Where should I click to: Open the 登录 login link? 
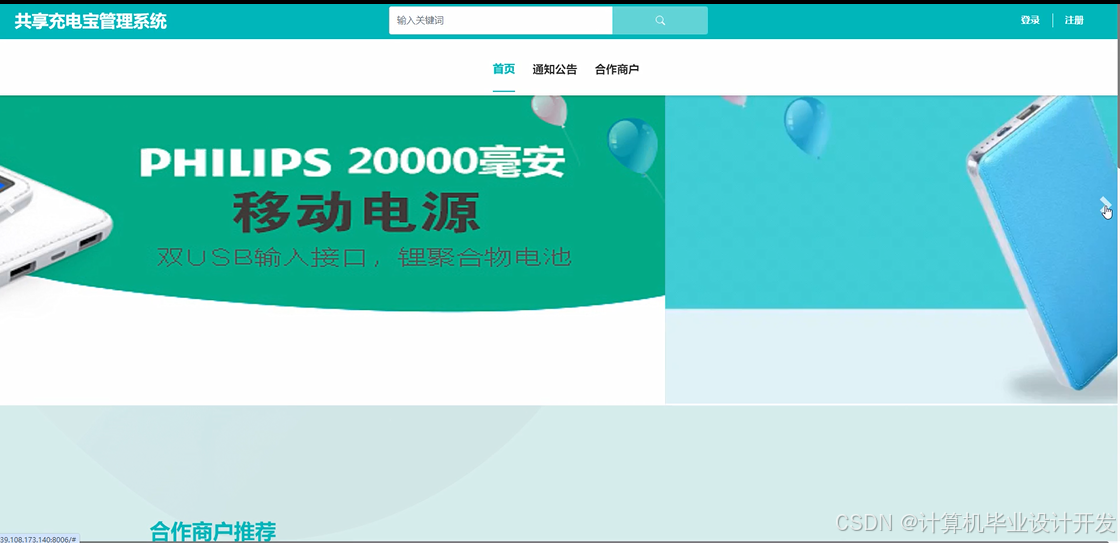pos(1030,21)
